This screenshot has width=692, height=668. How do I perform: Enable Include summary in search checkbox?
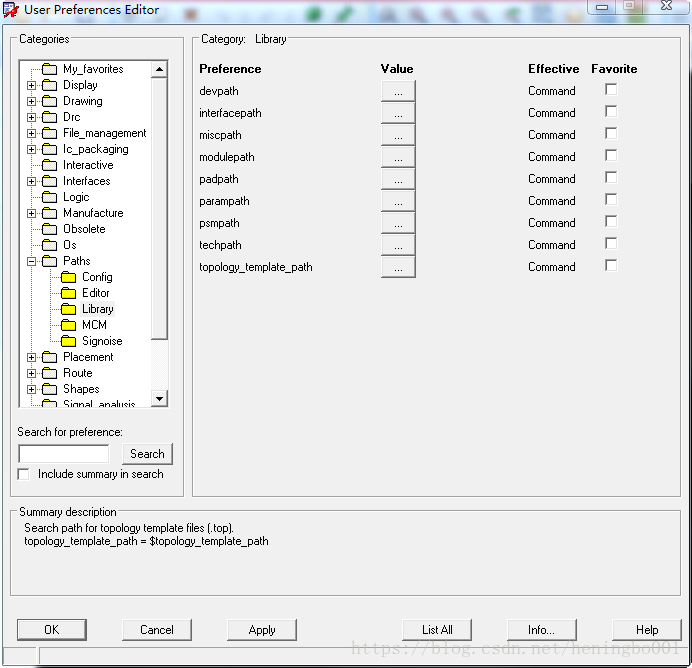[24, 474]
